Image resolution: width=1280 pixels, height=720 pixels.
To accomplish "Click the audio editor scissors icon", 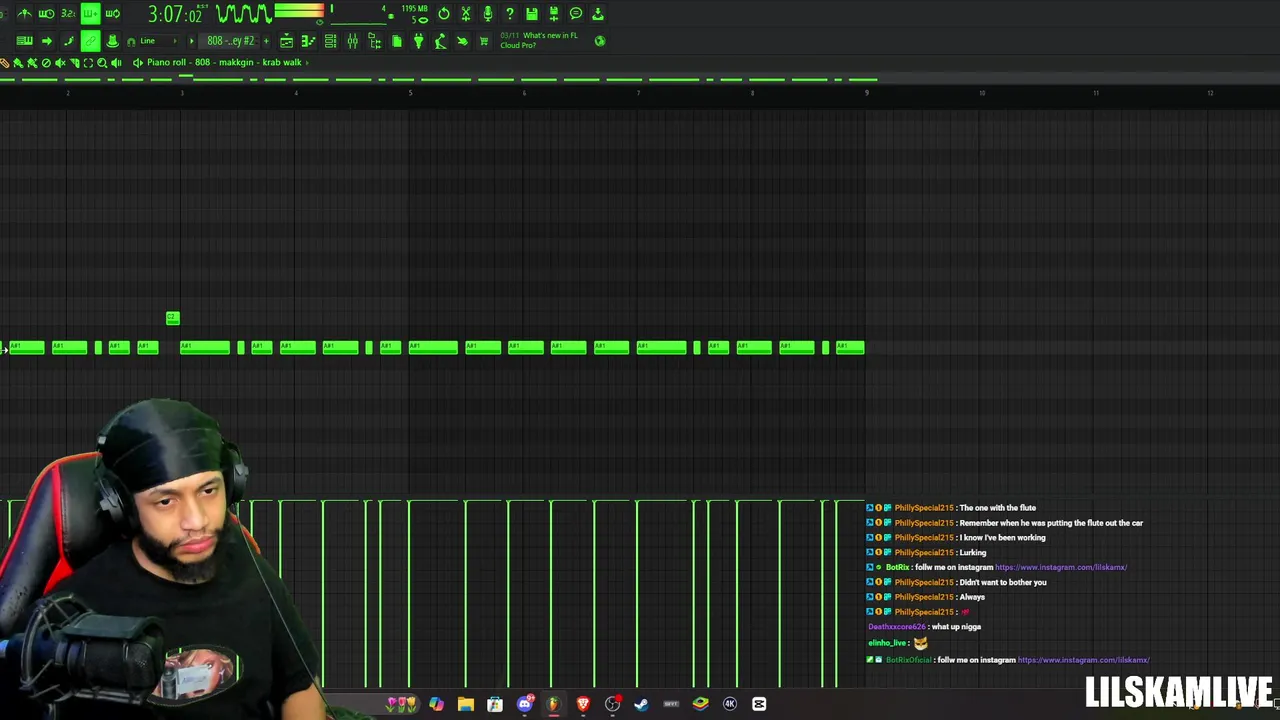I will point(466,14).
